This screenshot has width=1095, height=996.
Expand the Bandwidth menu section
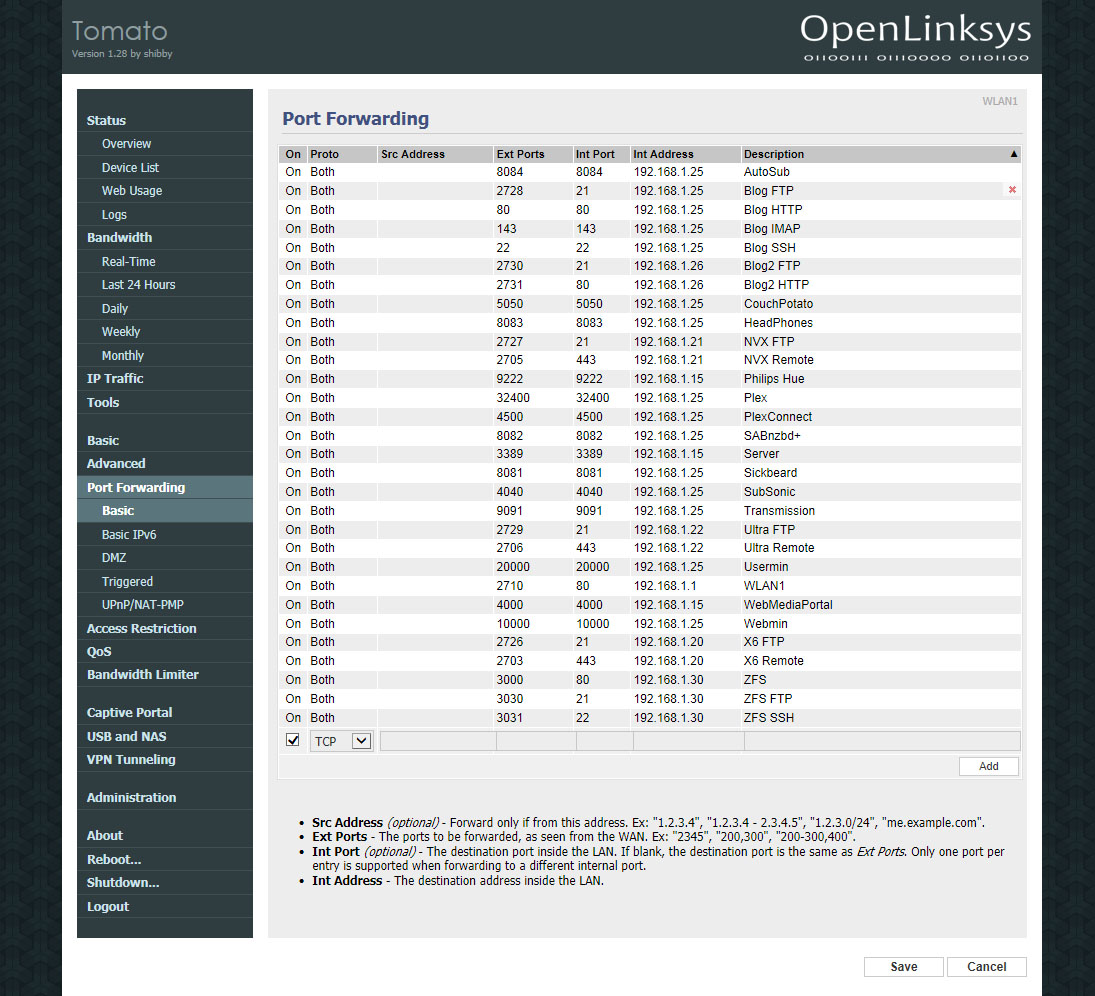click(x=119, y=238)
